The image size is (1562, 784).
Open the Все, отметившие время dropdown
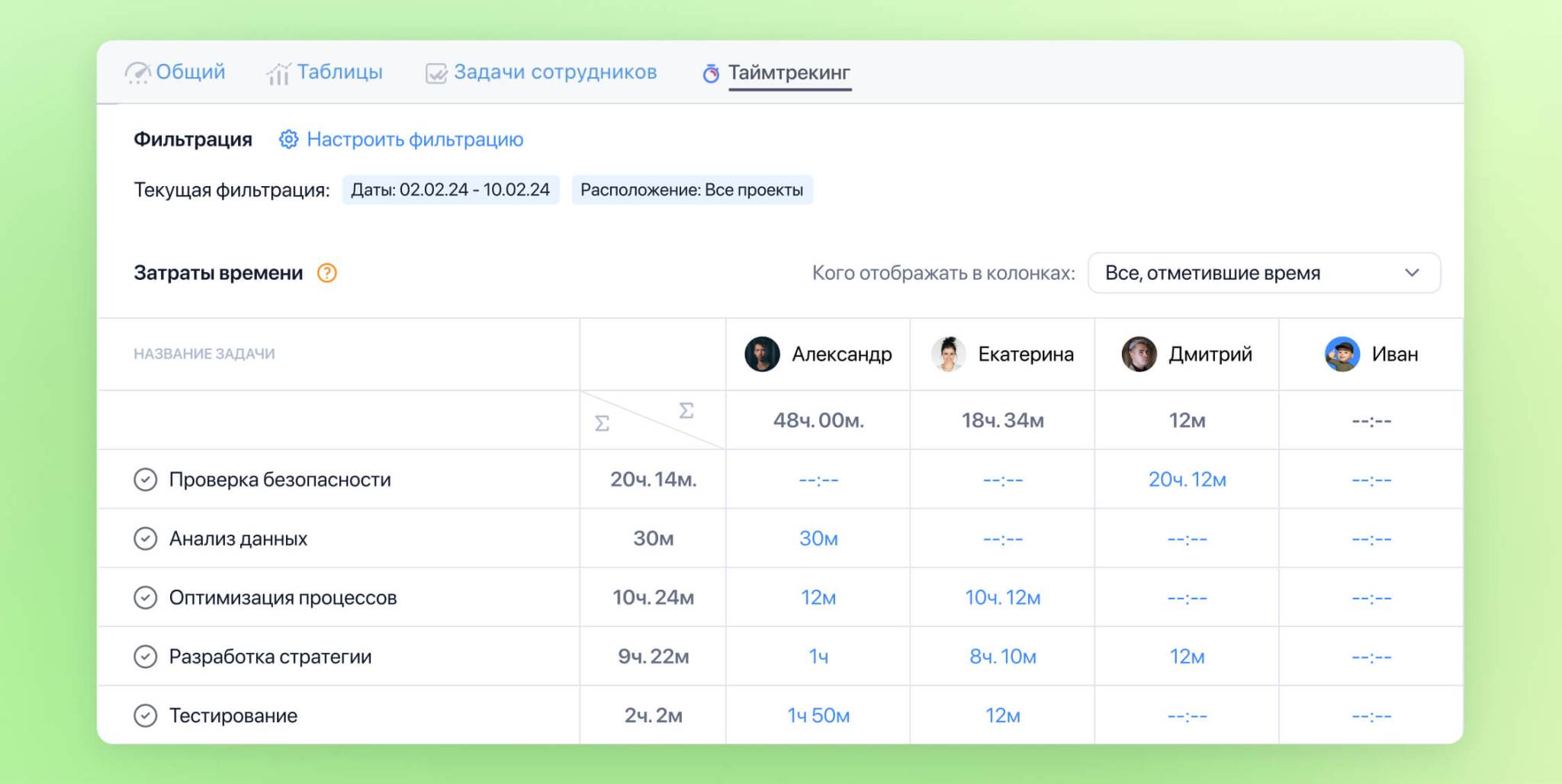click(1263, 273)
